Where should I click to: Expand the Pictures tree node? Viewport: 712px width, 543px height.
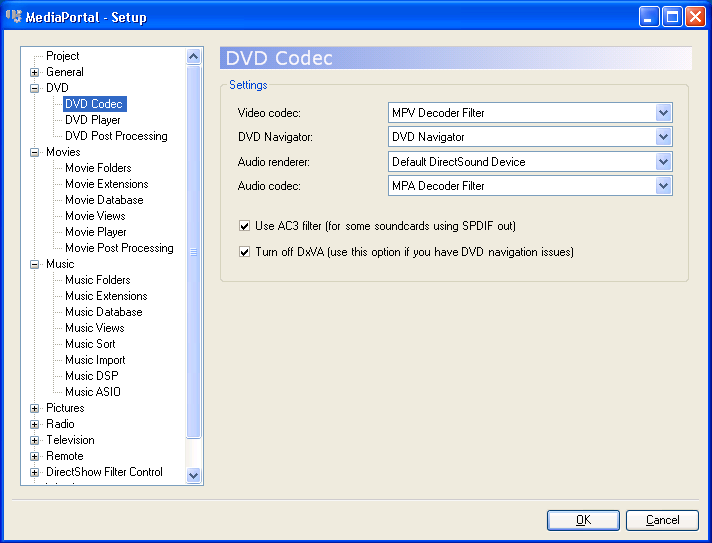point(35,408)
